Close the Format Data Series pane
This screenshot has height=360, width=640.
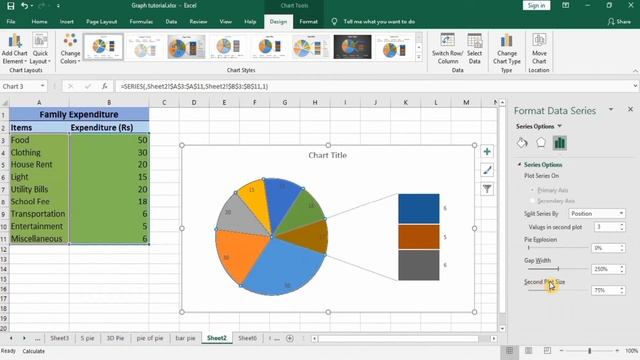click(630, 109)
